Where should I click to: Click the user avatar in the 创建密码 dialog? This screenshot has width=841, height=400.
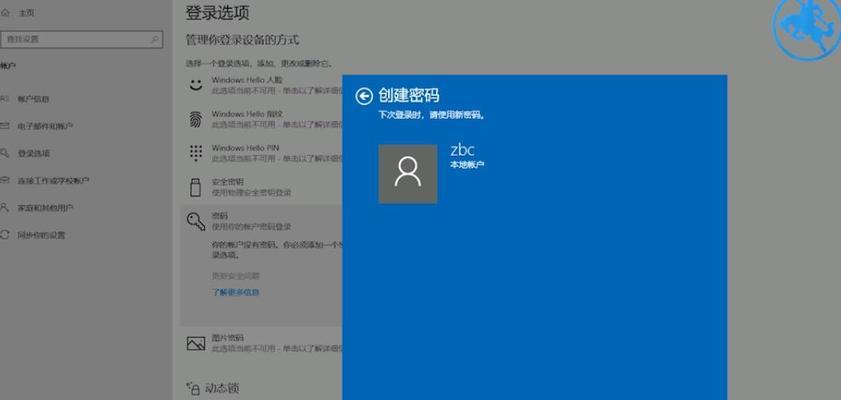click(408, 174)
